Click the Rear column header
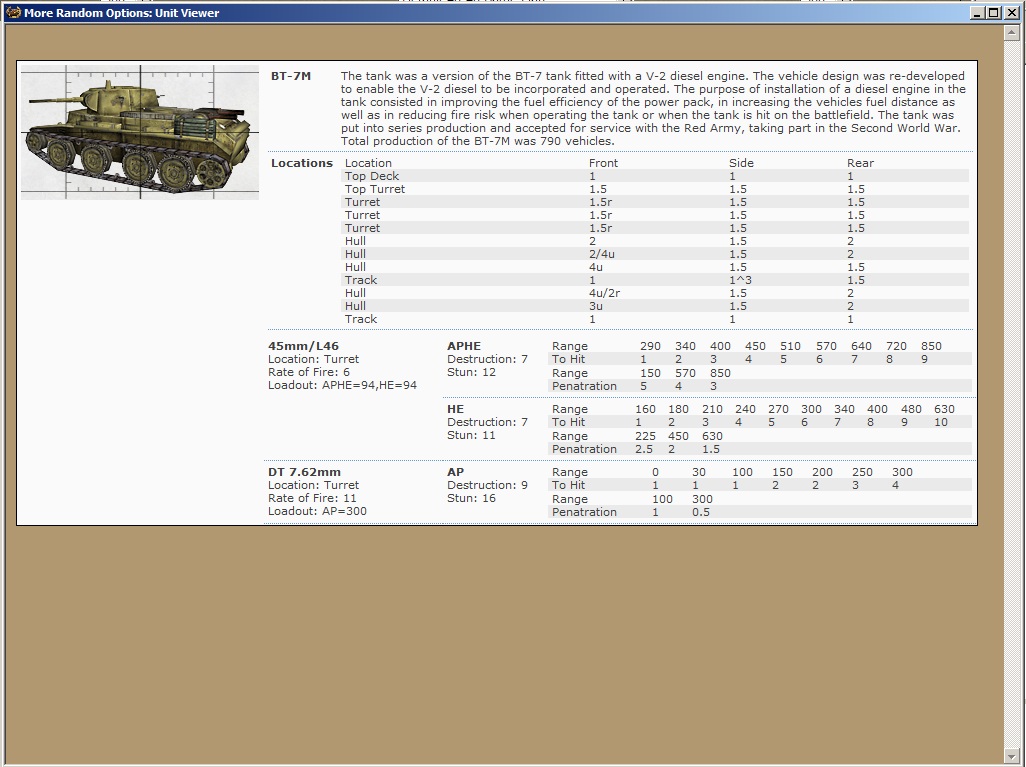1026x767 pixels. pyautogui.click(x=860, y=163)
